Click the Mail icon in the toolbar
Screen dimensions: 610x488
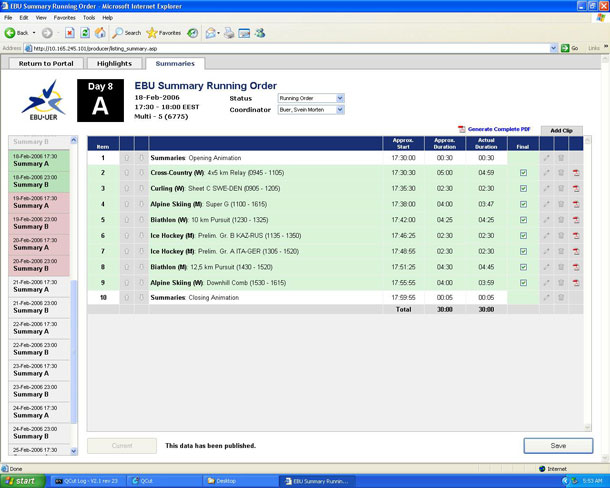point(210,33)
